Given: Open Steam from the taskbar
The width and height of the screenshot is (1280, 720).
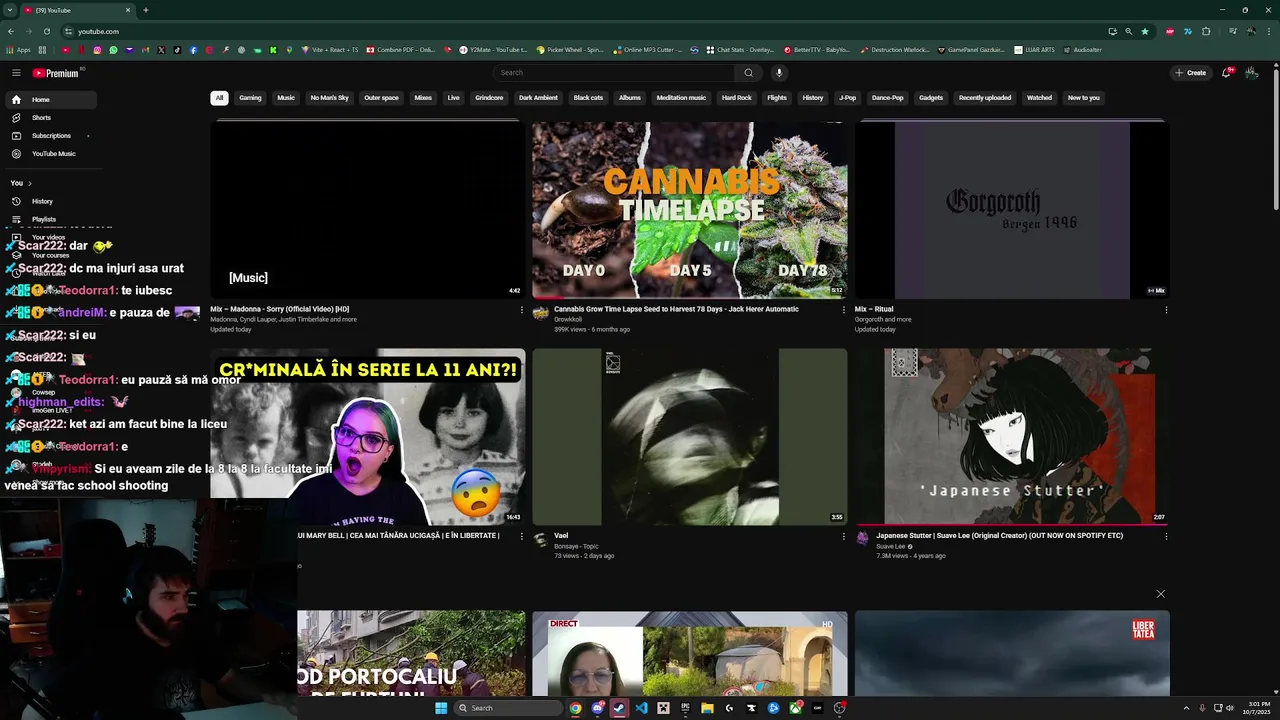Looking at the screenshot, I should 619,708.
